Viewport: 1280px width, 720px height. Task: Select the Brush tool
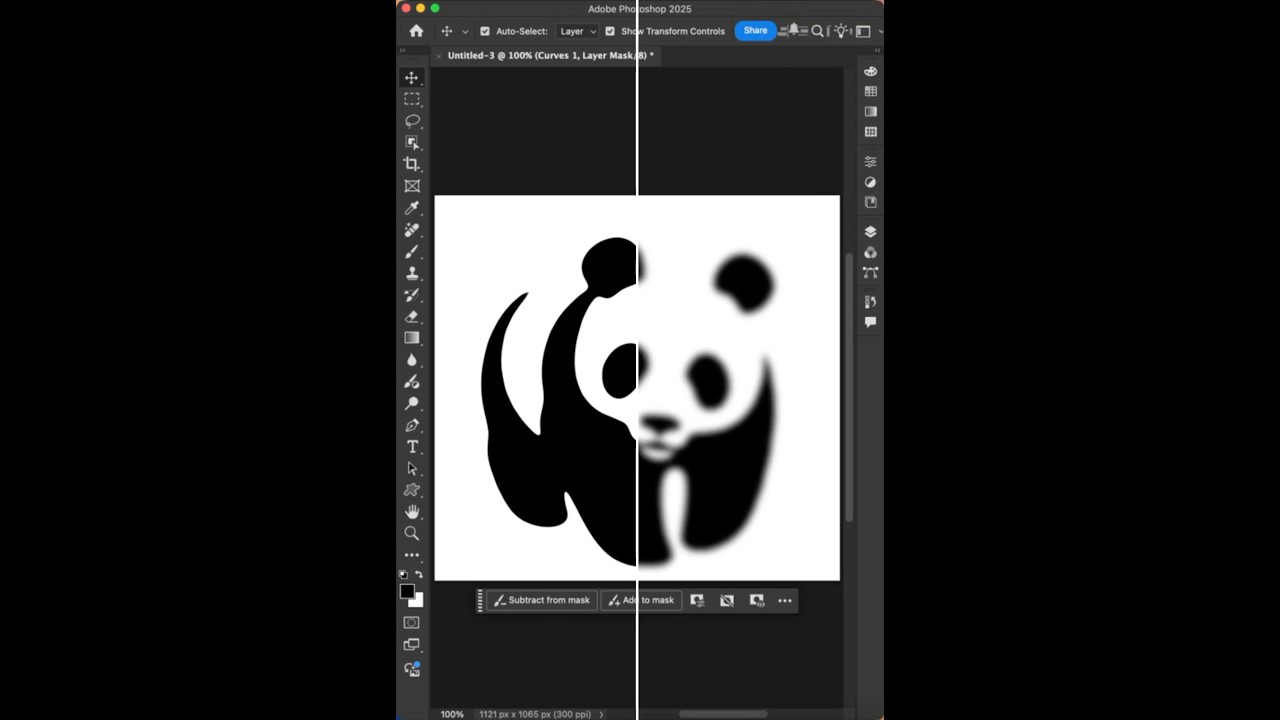pos(411,251)
